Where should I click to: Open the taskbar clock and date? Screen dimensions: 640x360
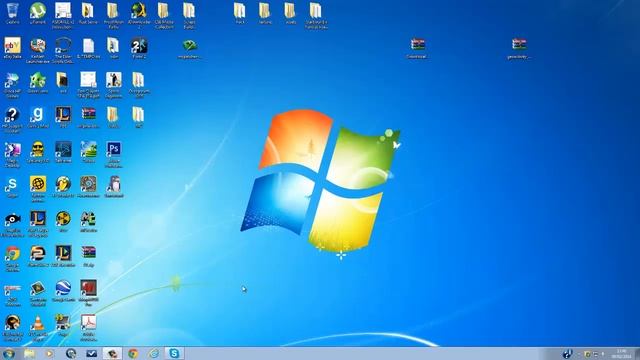(x=621, y=353)
